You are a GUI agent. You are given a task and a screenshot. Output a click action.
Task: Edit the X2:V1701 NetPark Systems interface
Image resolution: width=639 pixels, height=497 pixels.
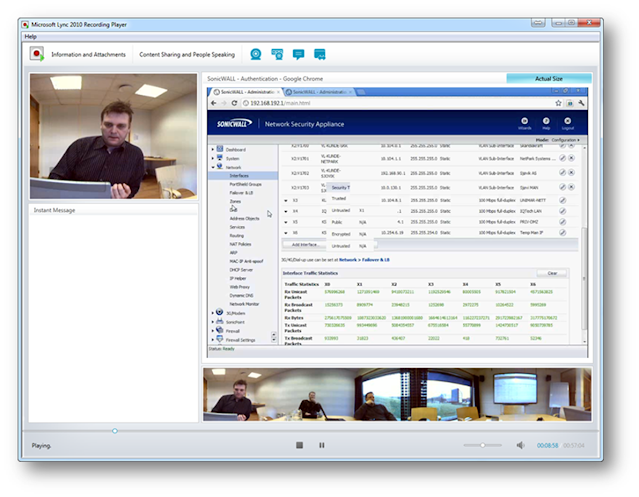tap(562, 158)
